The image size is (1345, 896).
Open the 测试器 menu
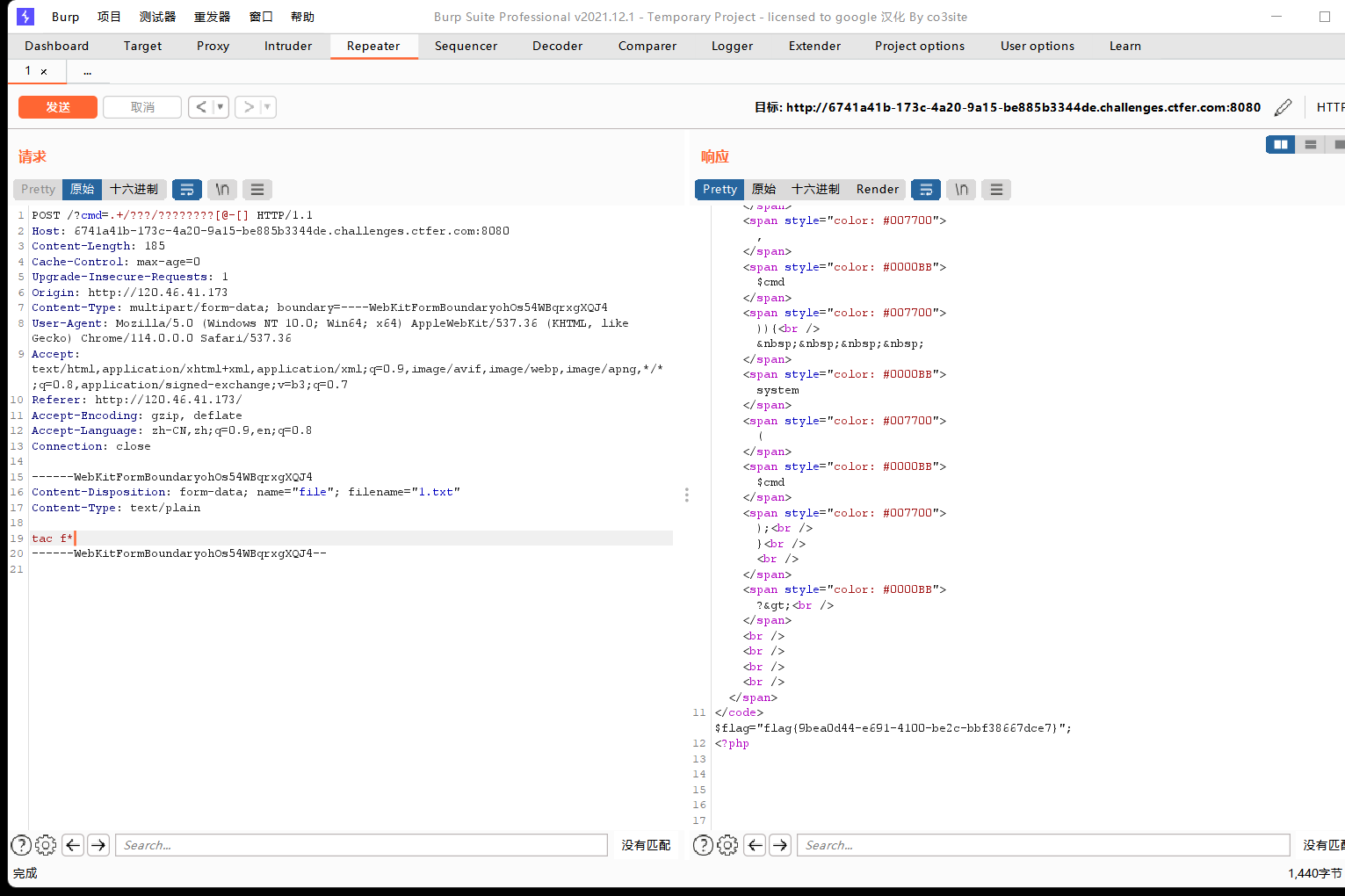pos(157,17)
